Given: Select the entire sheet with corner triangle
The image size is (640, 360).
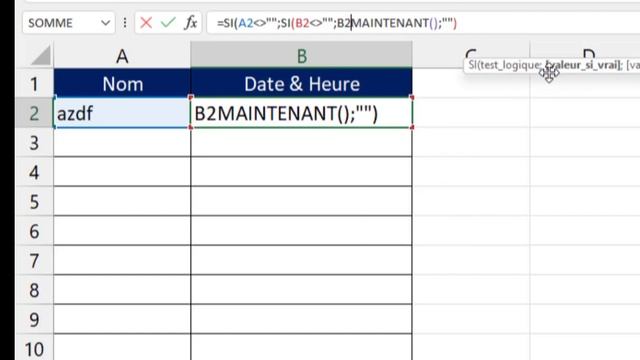Looking at the screenshot, I should [x=41, y=55].
